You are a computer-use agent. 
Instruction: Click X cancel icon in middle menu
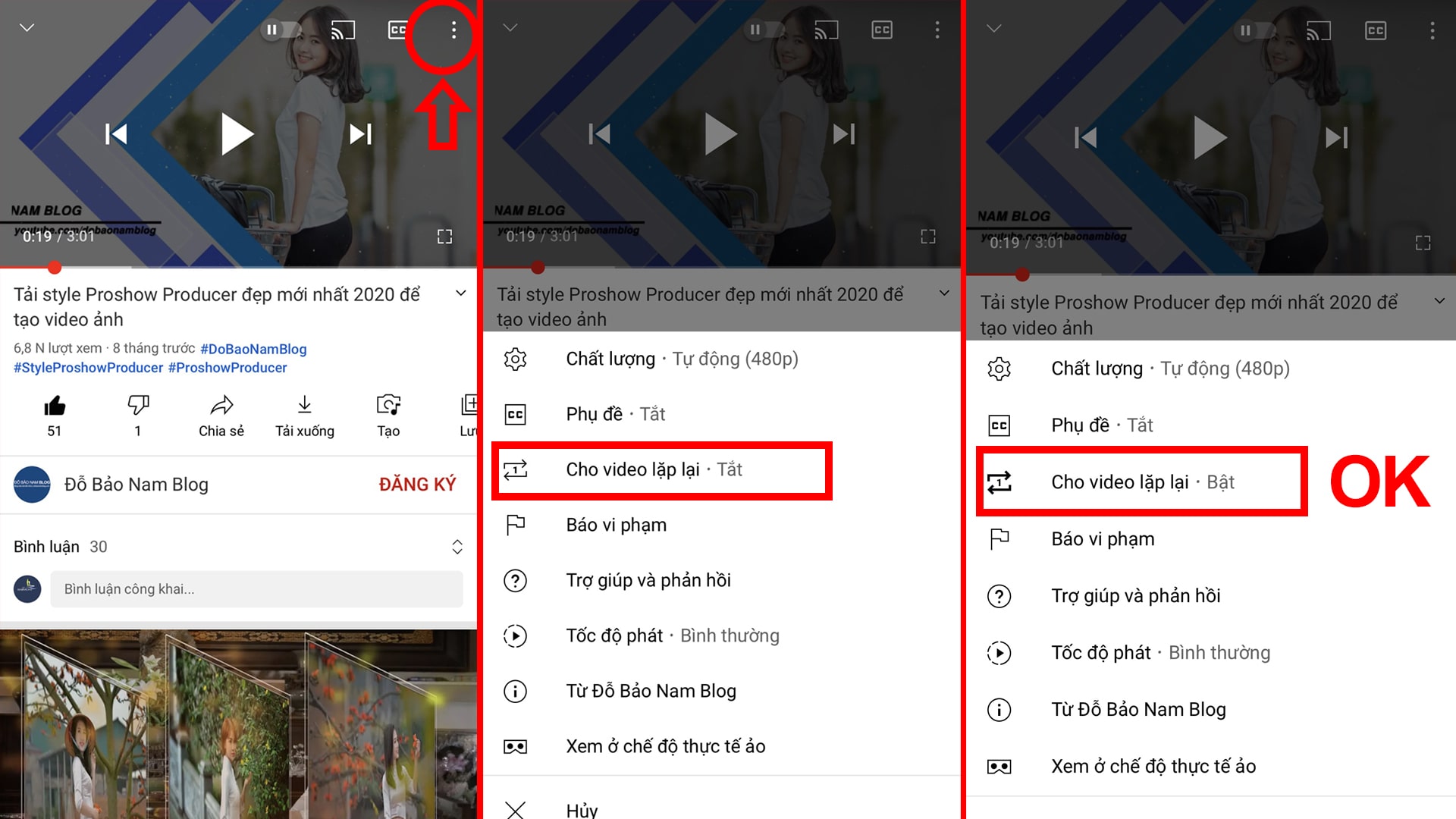[x=516, y=810]
